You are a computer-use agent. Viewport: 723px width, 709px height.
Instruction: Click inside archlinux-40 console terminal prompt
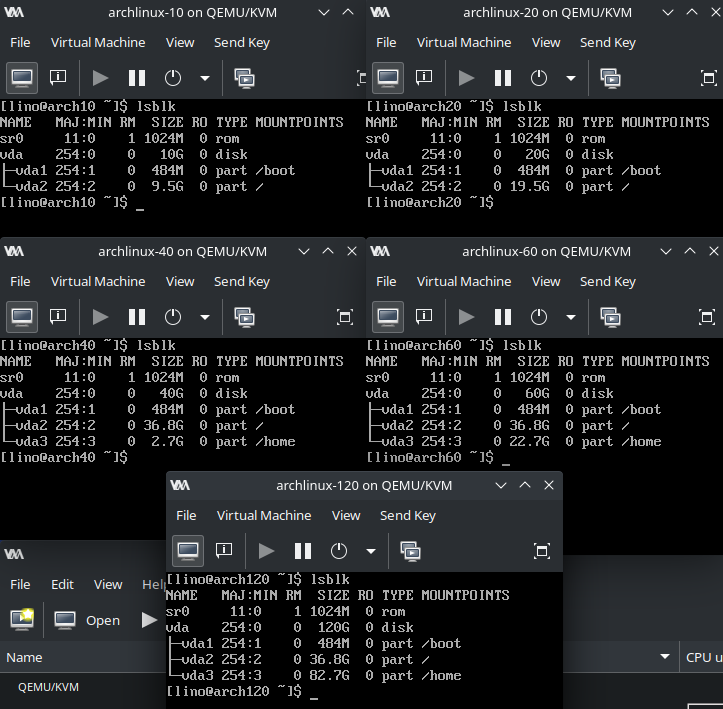tap(65, 457)
